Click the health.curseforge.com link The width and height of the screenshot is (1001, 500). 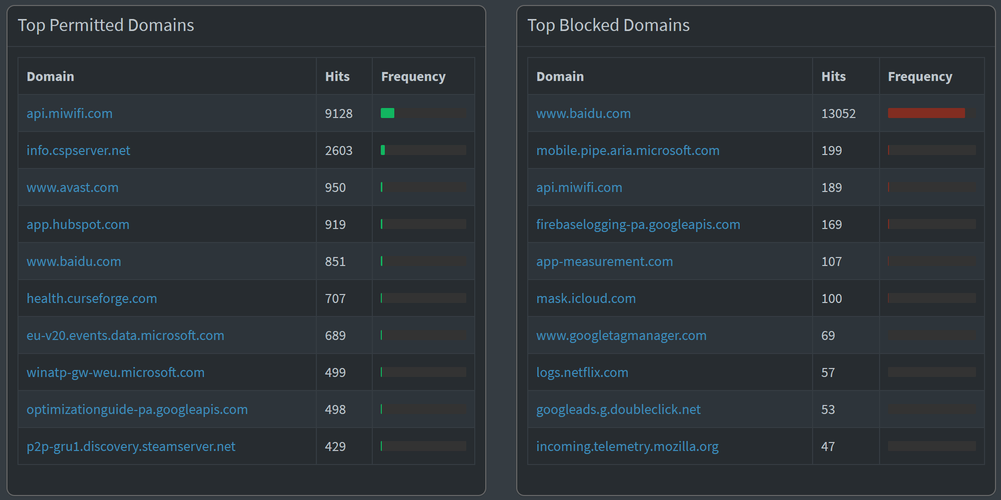[x=91, y=299]
